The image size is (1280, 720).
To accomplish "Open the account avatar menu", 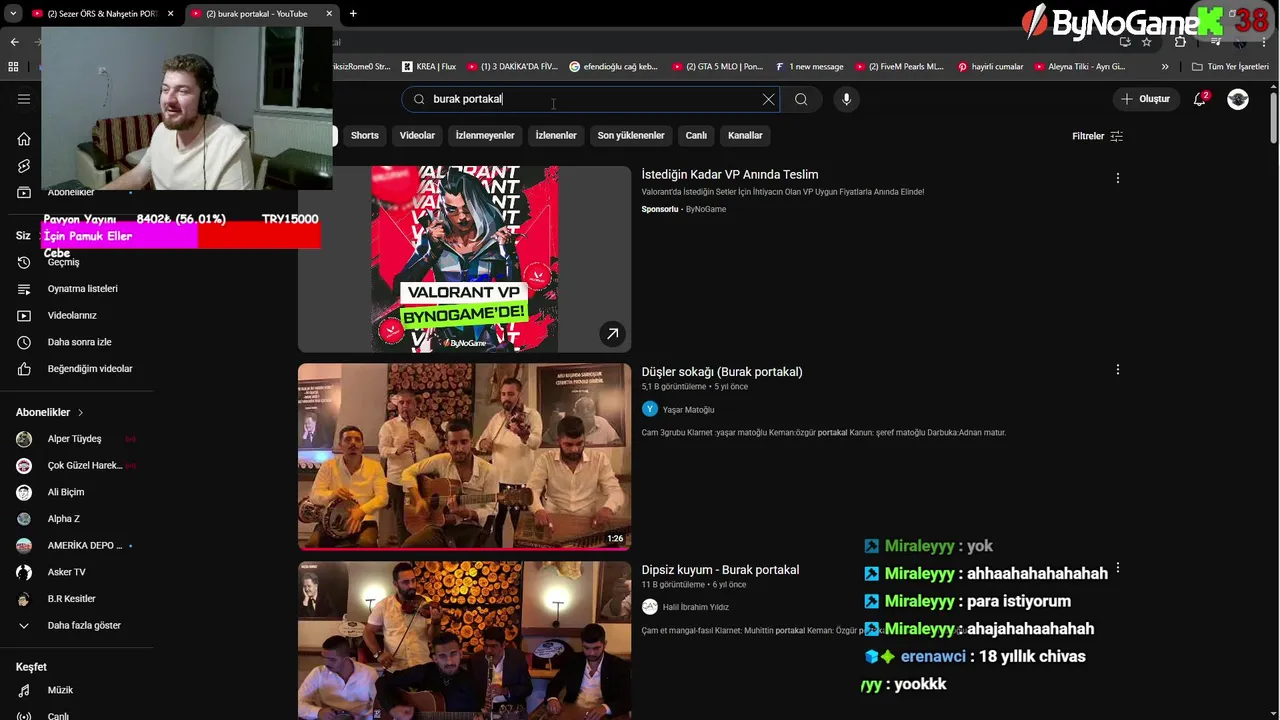I will pyautogui.click(x=1238, y=99).
